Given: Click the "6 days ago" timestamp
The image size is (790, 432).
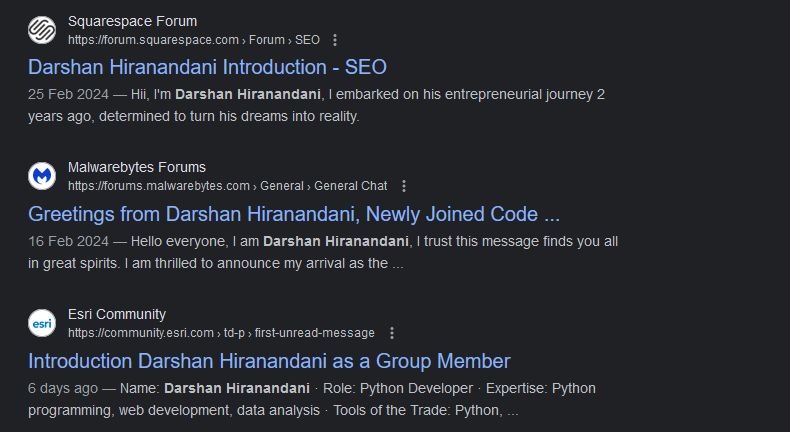Looking at the screenshot, I should pyautogui.click(x=63, y=388).
